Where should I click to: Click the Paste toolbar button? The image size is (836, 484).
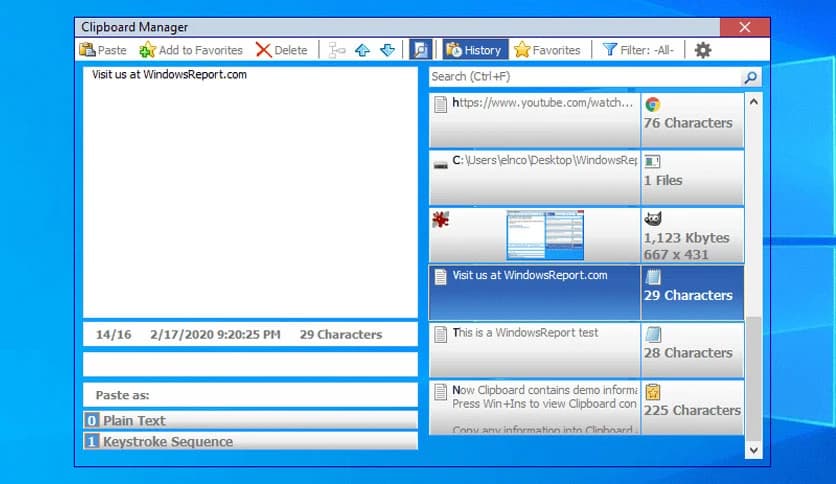pos(103,50)
